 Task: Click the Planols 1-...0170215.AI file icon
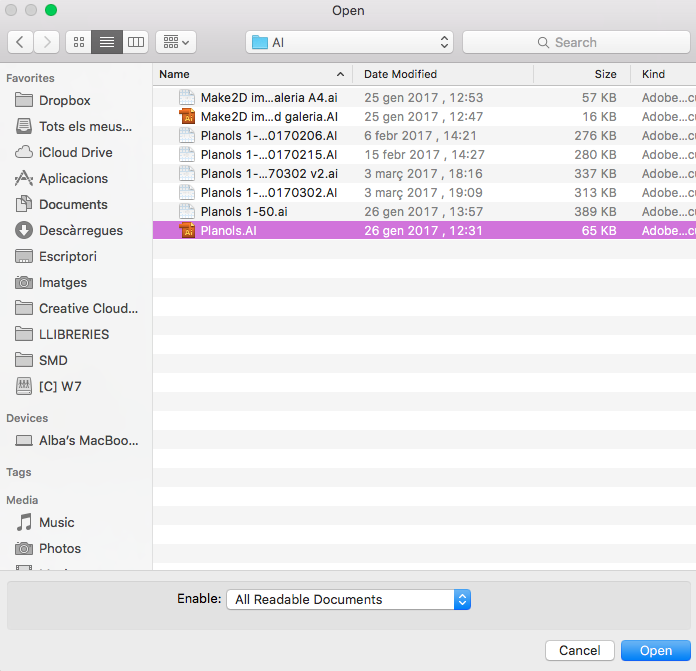(x=187, y=154)
